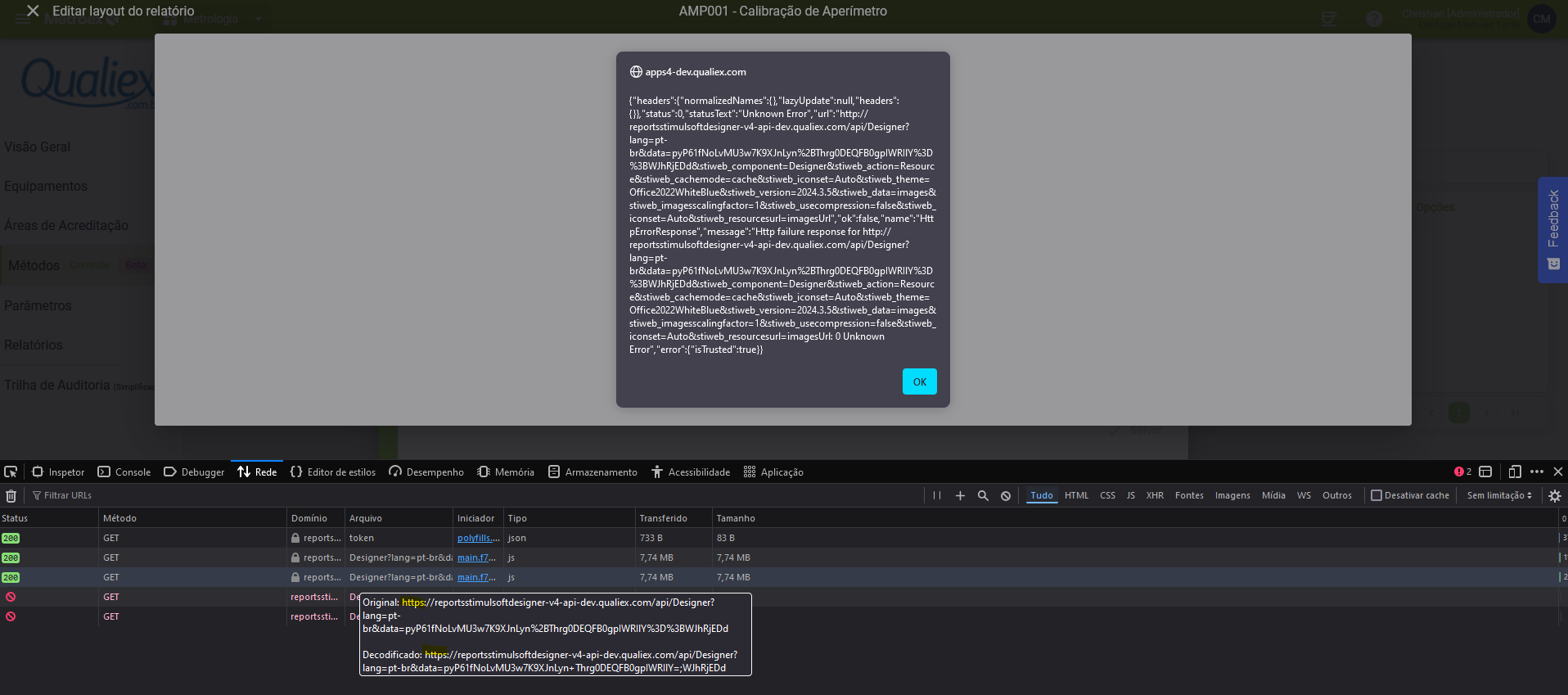The width and height of the screenshot is (1568, 695).
Task: Open the Acessibilidade panel
Action: pyautogui.click(x=691, y=472)
